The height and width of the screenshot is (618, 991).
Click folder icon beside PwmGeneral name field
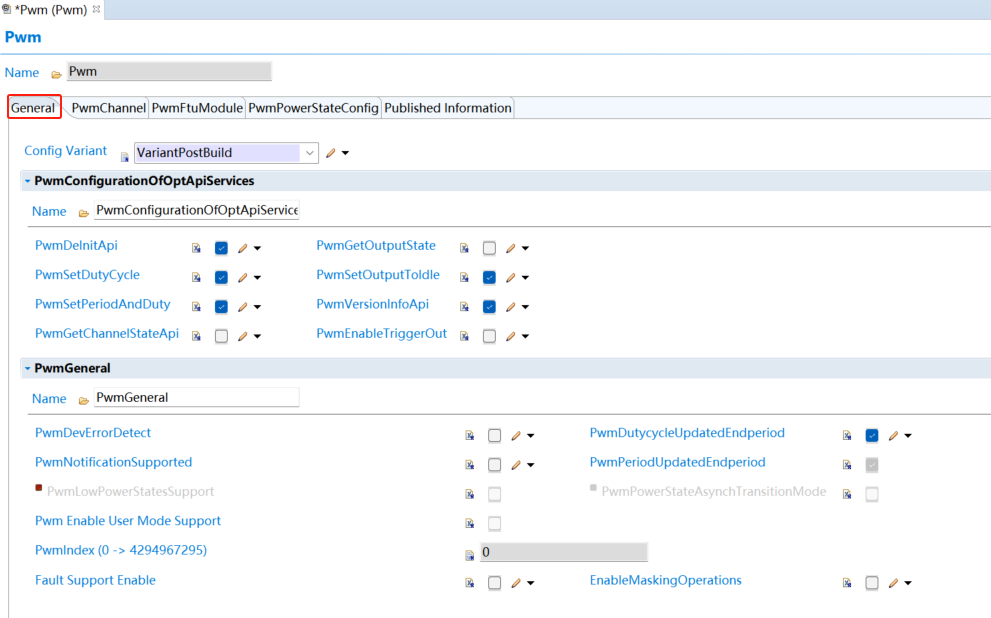coord(84,399)
